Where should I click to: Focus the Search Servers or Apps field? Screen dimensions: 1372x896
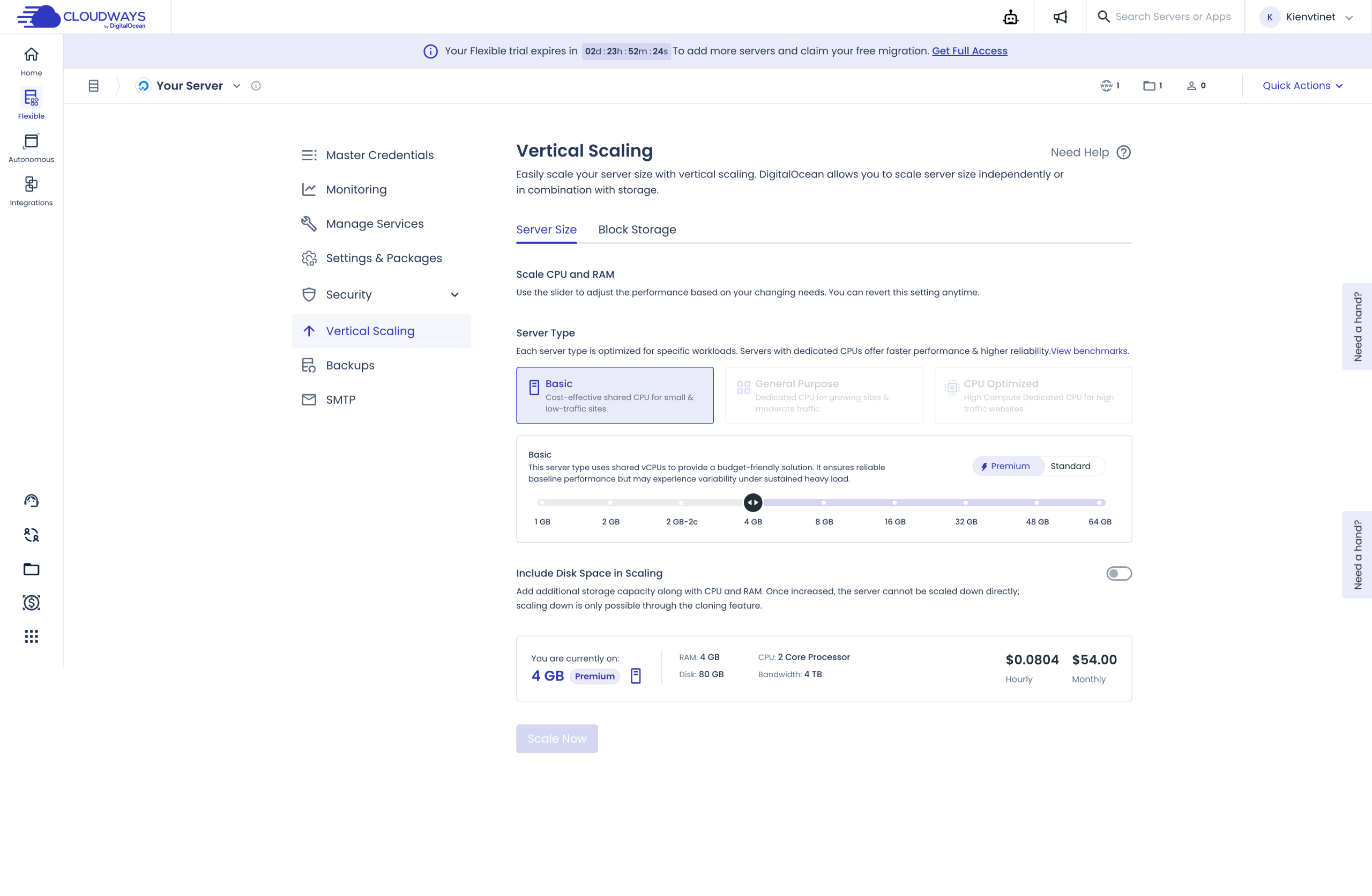pyautogui.click(x=1173, y=17)
